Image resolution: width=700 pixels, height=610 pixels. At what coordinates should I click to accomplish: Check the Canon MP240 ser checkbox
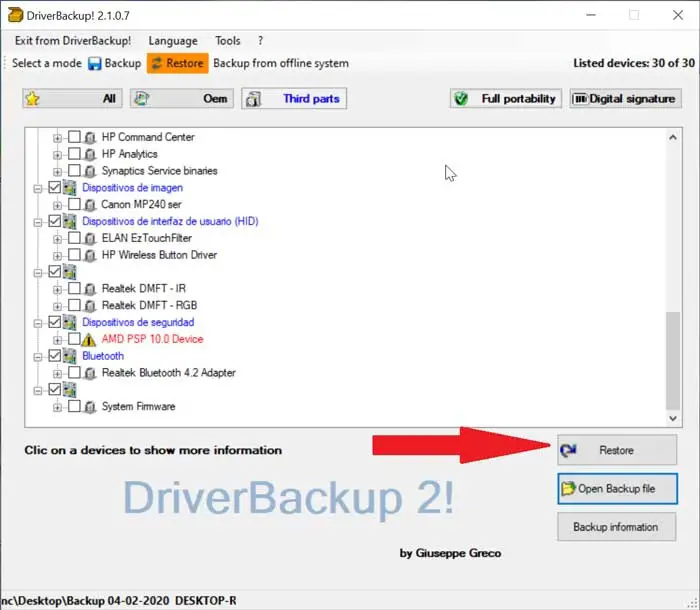[x=74, y=204]
